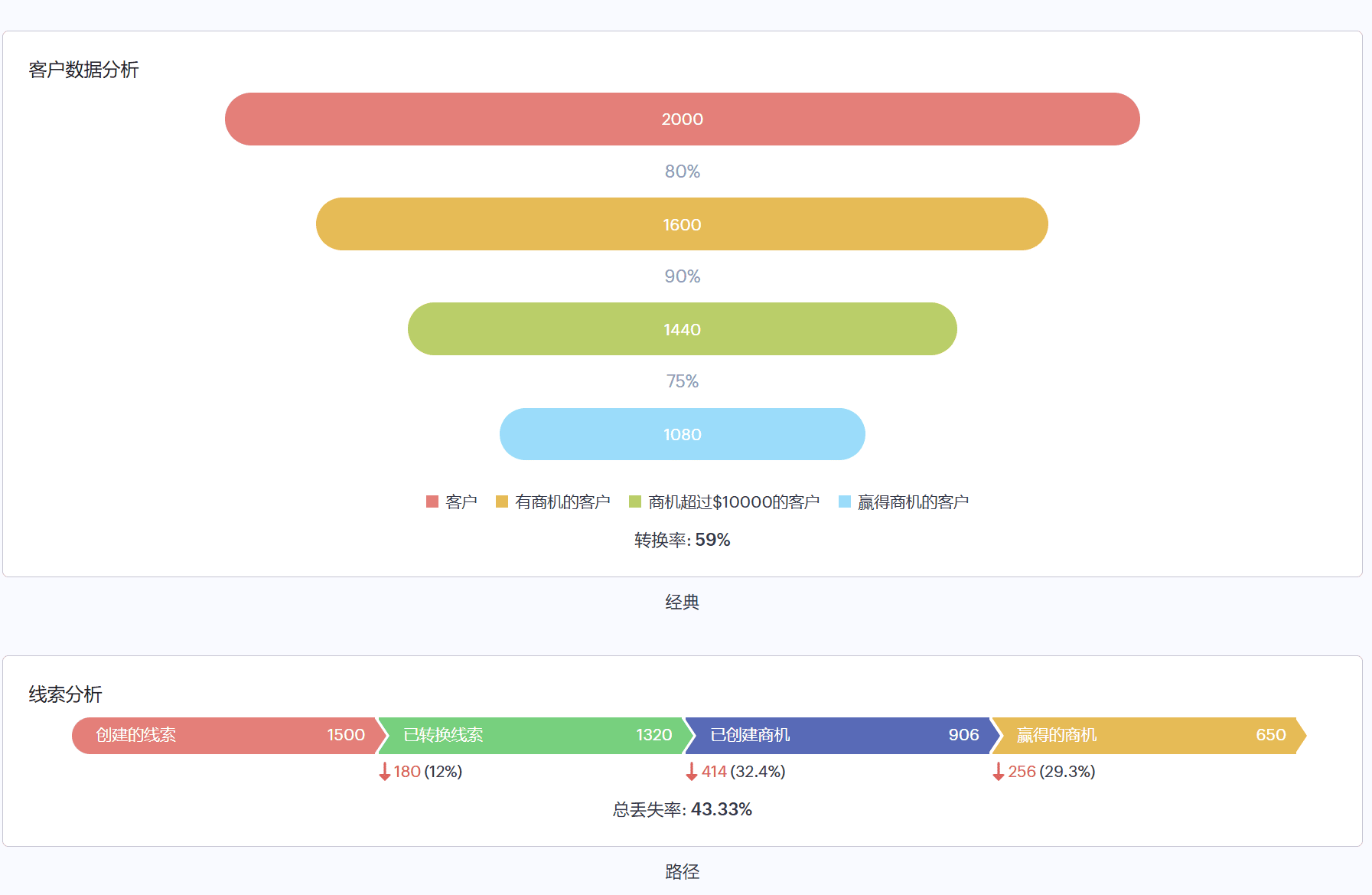Toggle the green 商机超过$10000的客户 legend swatch
This screenshot has height=895, width=1372.
635,501
